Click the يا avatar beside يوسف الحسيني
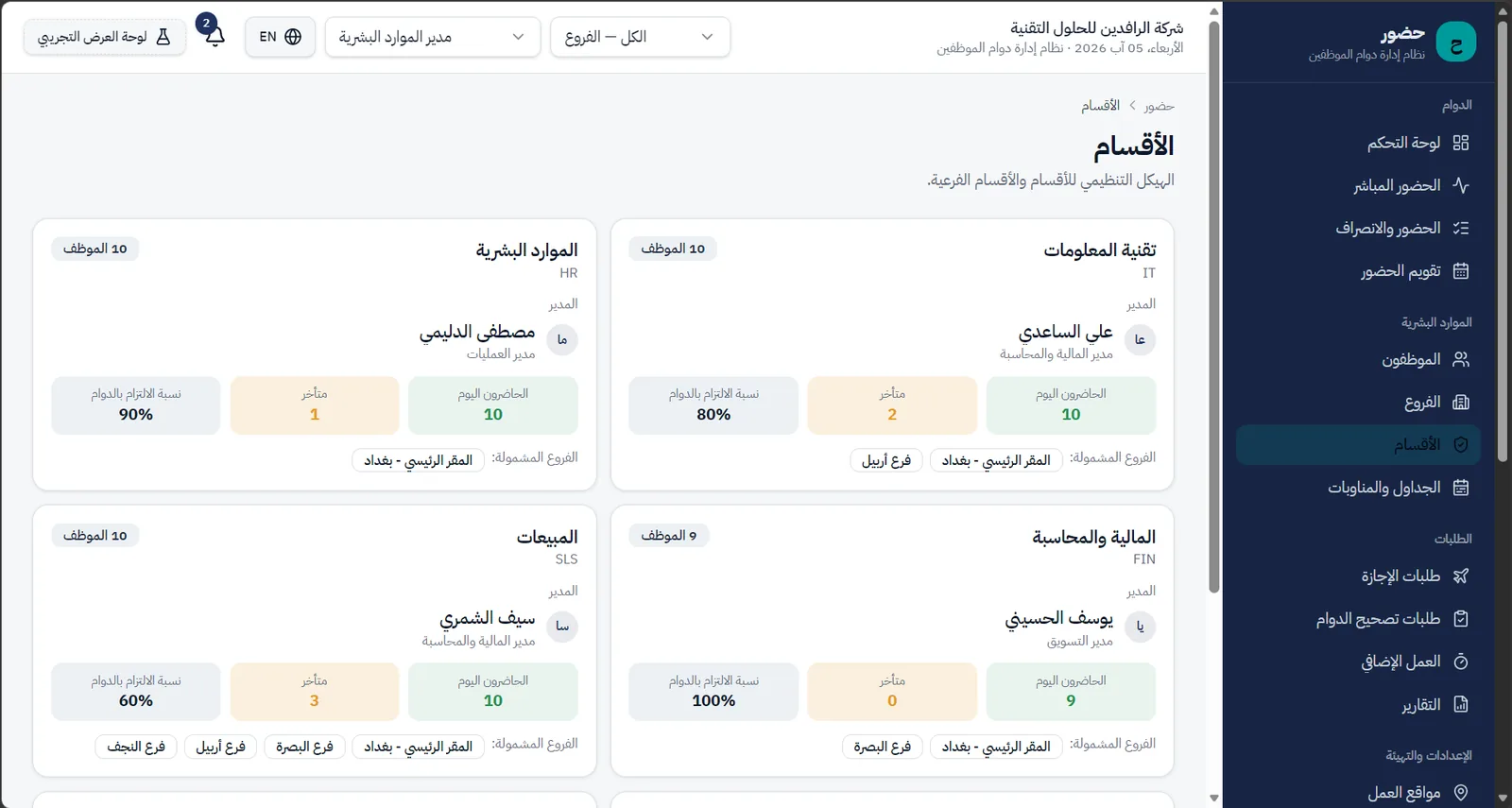This screenshot has width=1512, height=808. point(1141,627)
